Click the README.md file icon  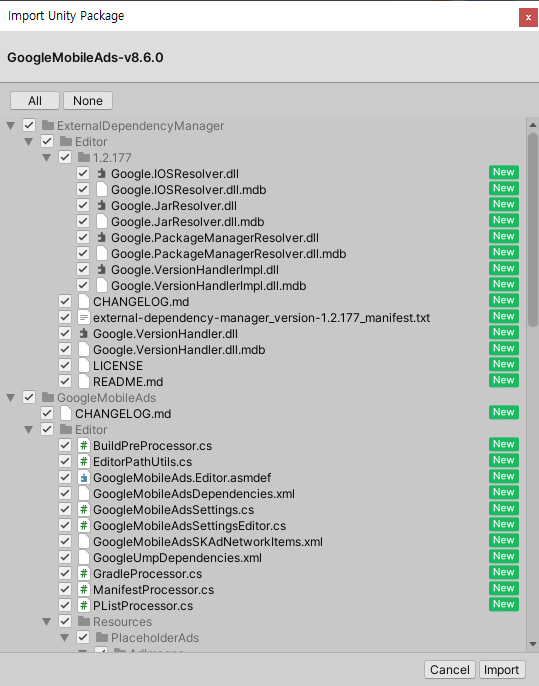point(84,382)
